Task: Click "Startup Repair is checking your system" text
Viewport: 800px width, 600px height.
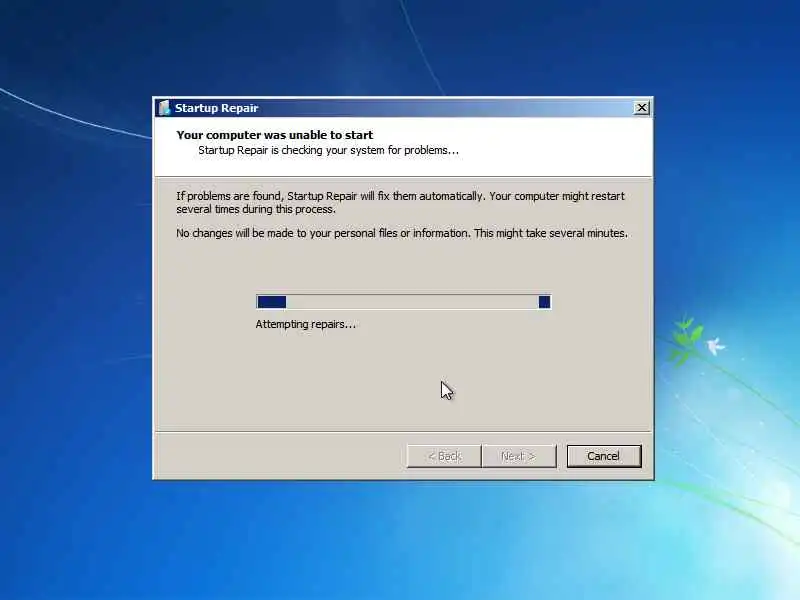Action: [329, 150]
